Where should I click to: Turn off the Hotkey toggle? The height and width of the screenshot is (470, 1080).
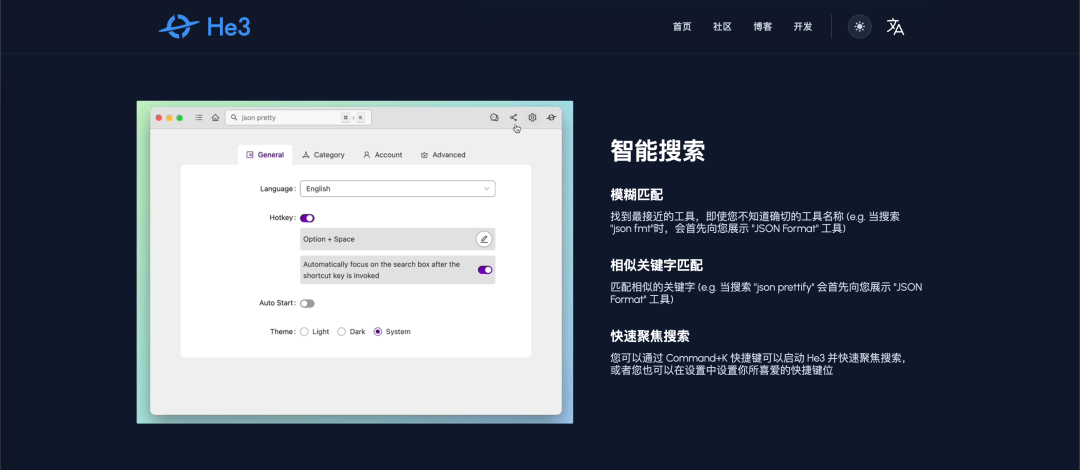coord(307,218)
